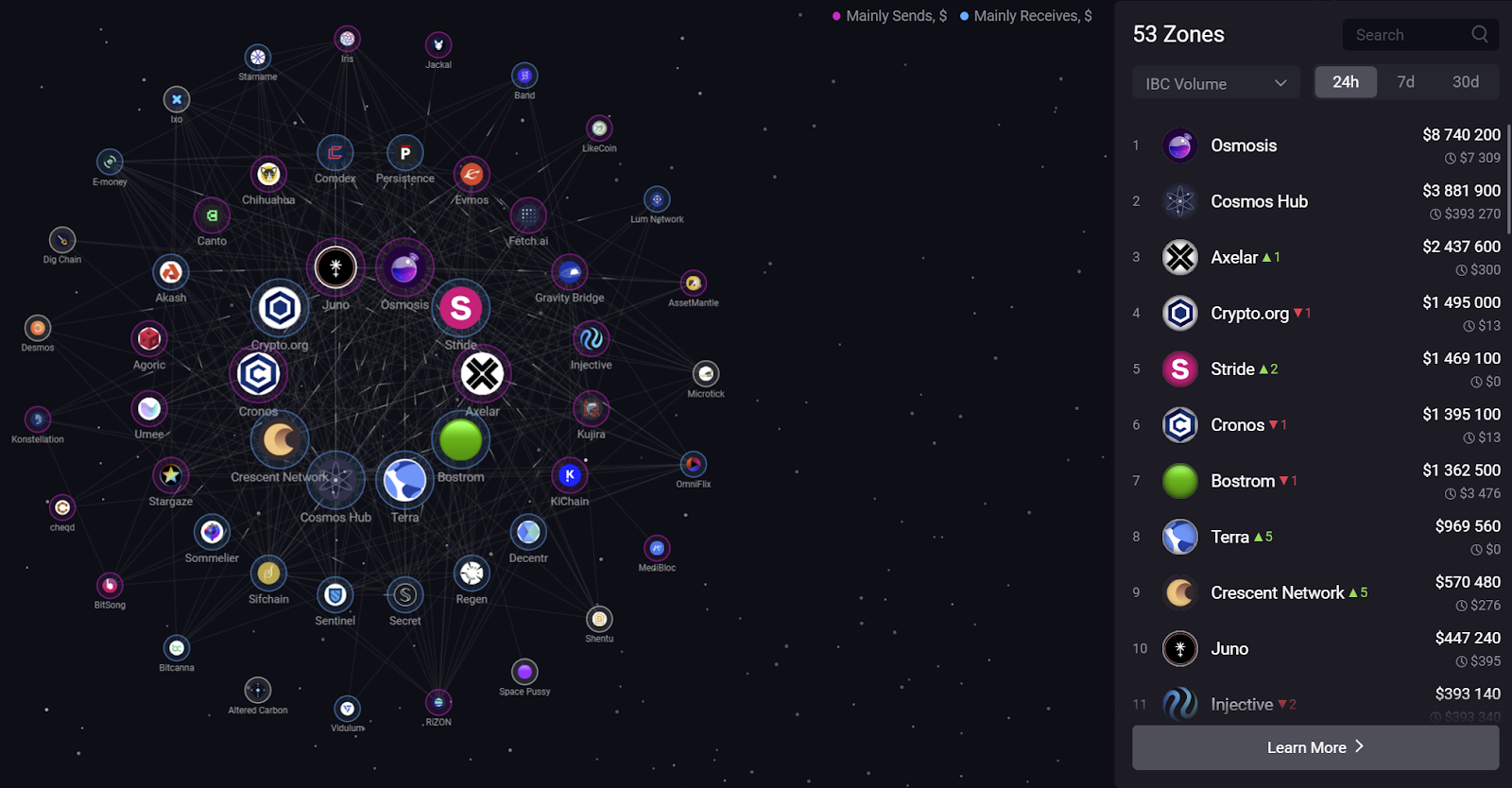Switch to the 24h period tab
The height and width of the screenshot is (788, 1512).
[1346, 82]
